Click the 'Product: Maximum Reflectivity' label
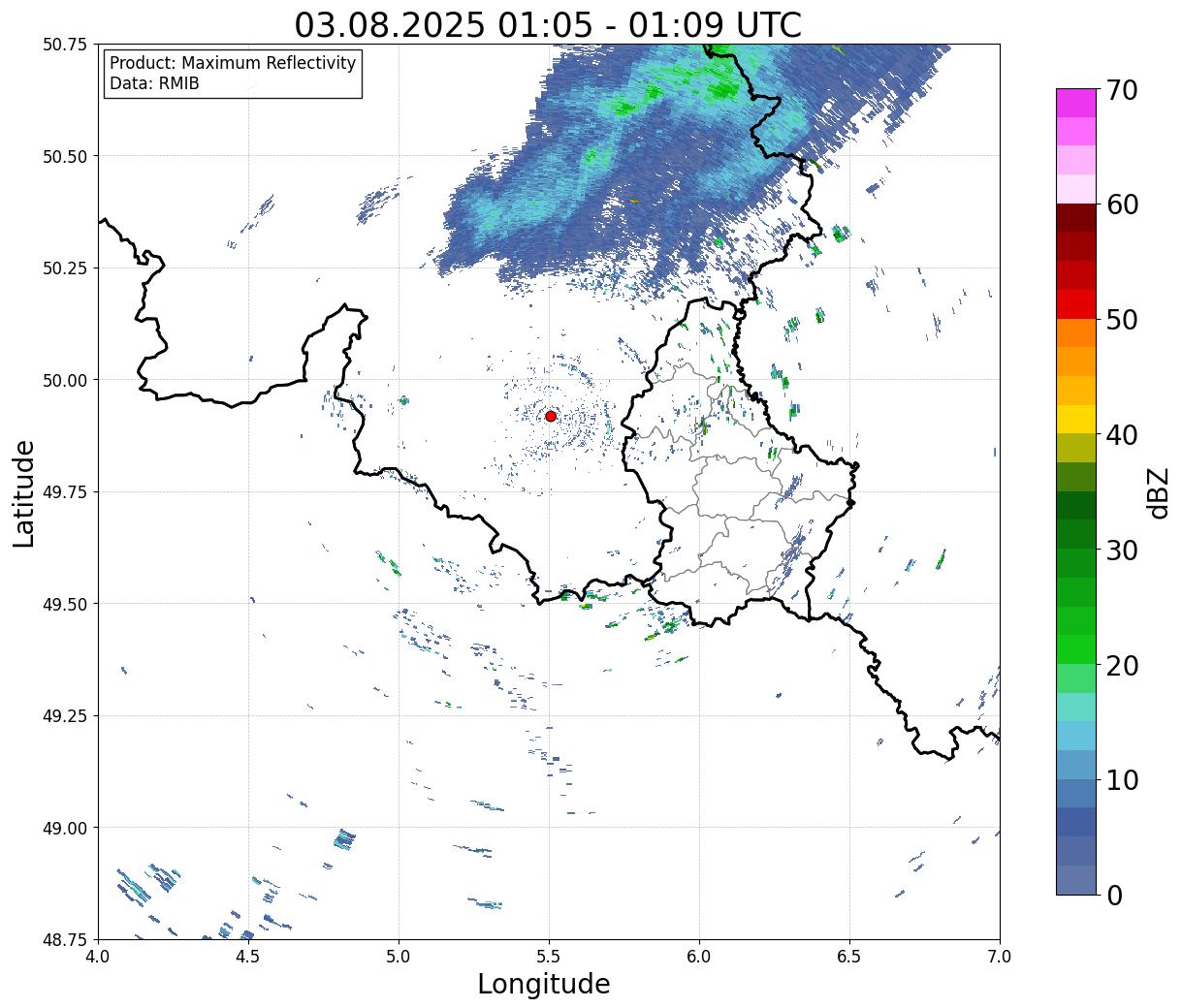The image size is (1182, 1008). 233,63
